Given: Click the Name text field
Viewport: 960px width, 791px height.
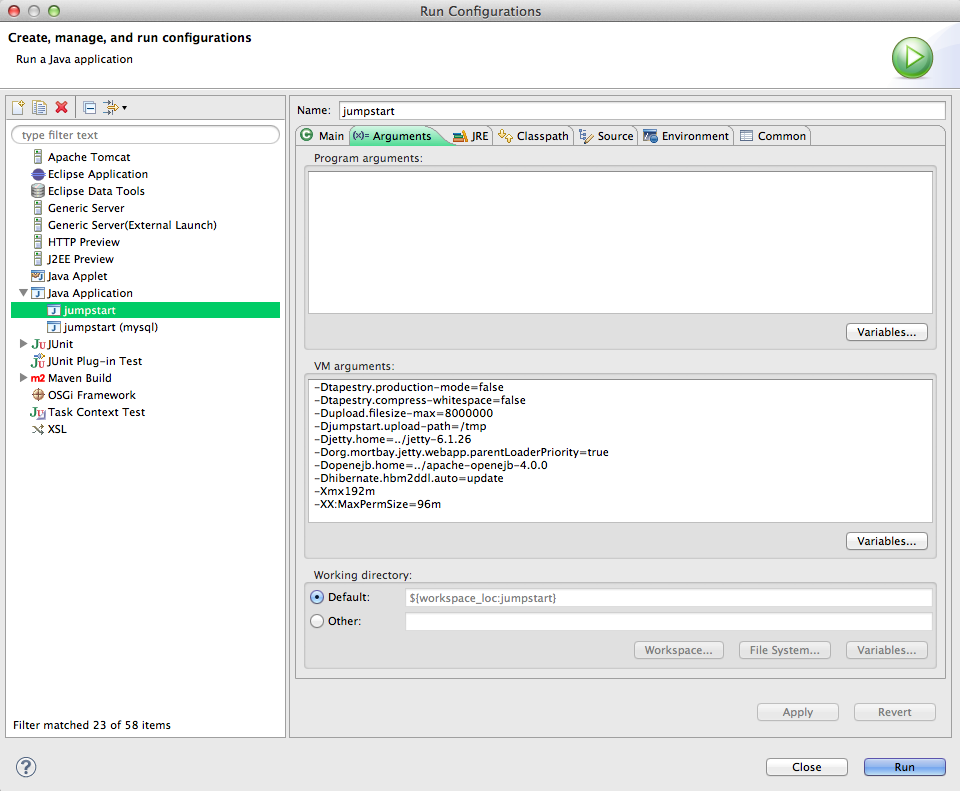Looking at the screenshot, I should point(641,110).
